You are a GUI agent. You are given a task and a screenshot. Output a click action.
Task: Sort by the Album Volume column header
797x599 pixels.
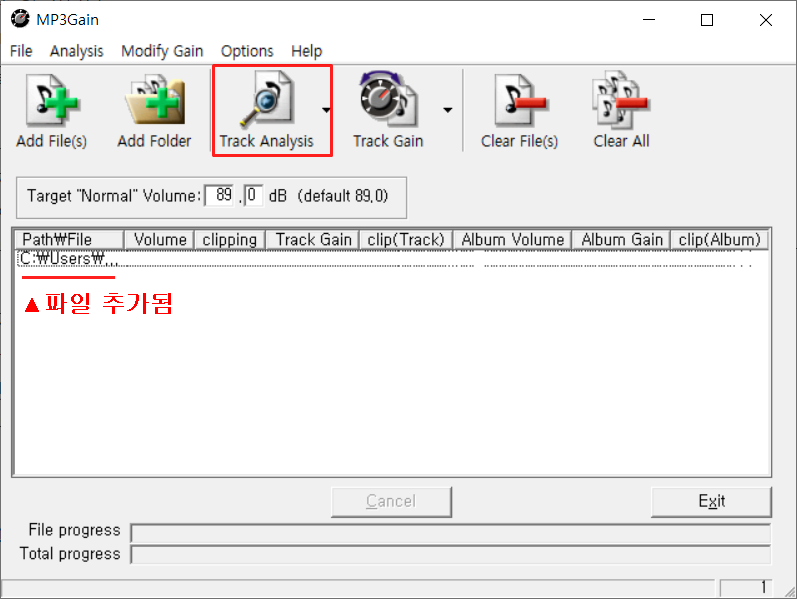512,239
